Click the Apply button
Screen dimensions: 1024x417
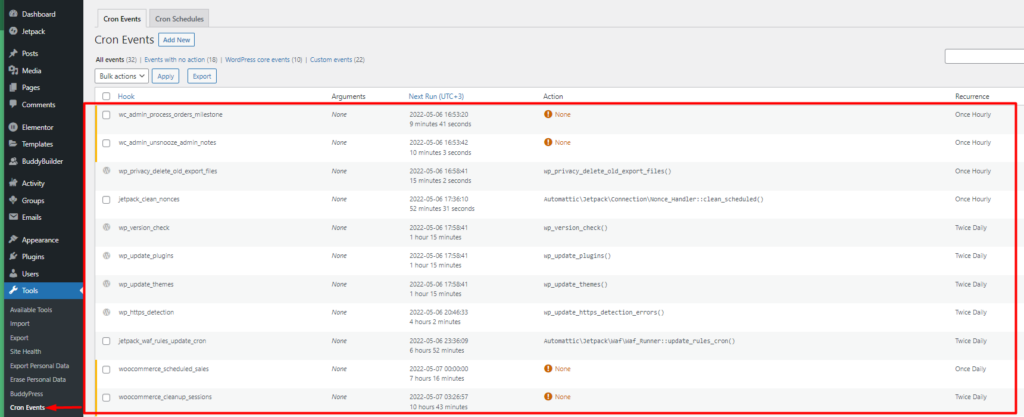click(x=166, y=76)
